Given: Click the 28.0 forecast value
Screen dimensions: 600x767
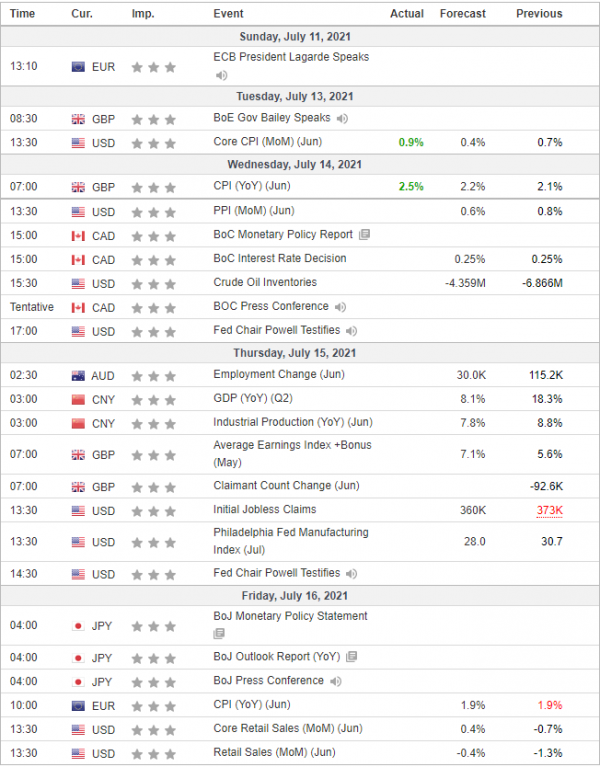Looking at the screenshot, I should click(x=475, y=542).
